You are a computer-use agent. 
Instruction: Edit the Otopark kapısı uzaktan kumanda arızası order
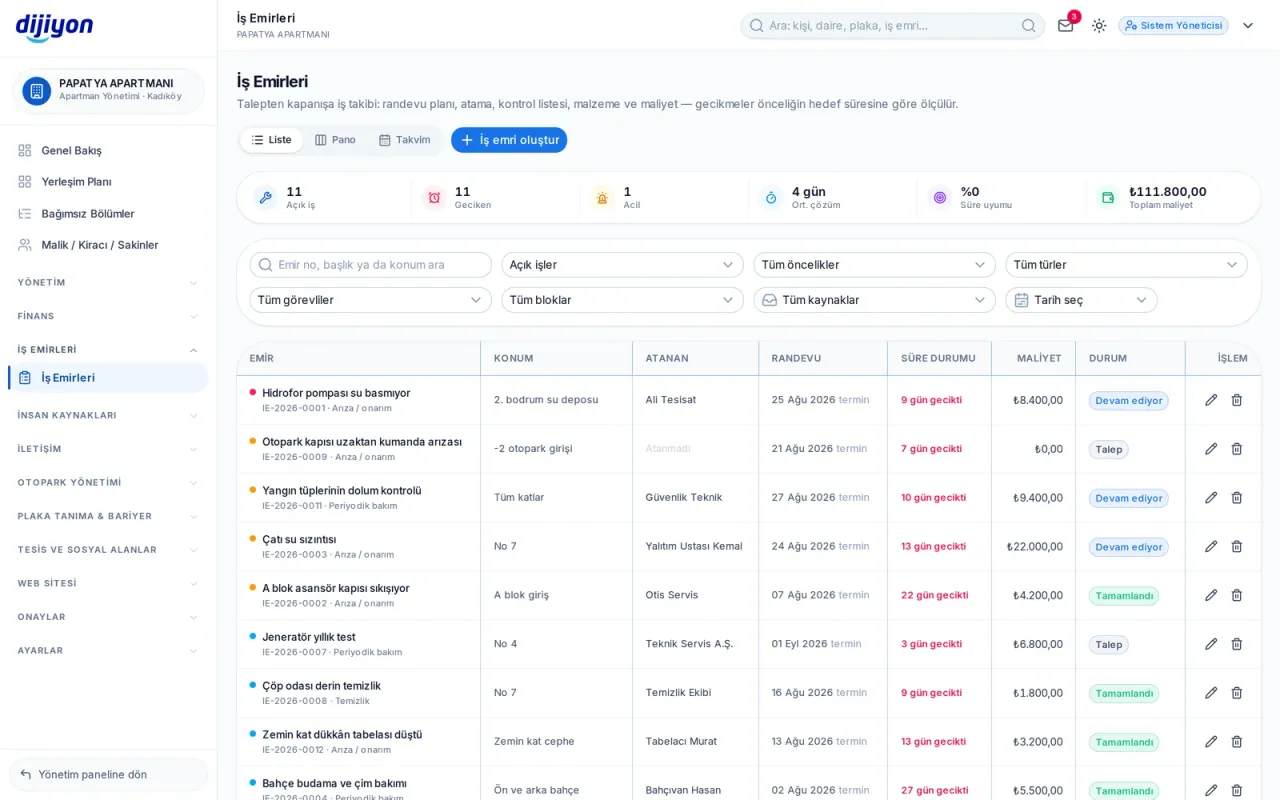pyautogui.click(x=1211, y=449)
